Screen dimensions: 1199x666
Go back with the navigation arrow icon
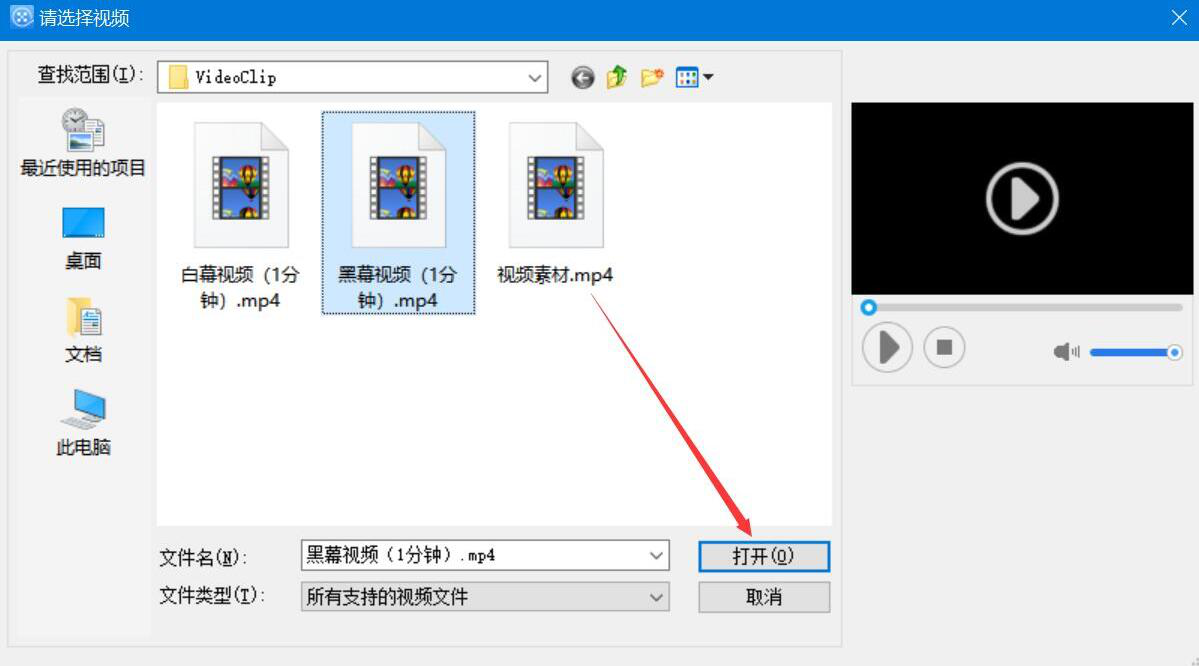tap(583, 77)
